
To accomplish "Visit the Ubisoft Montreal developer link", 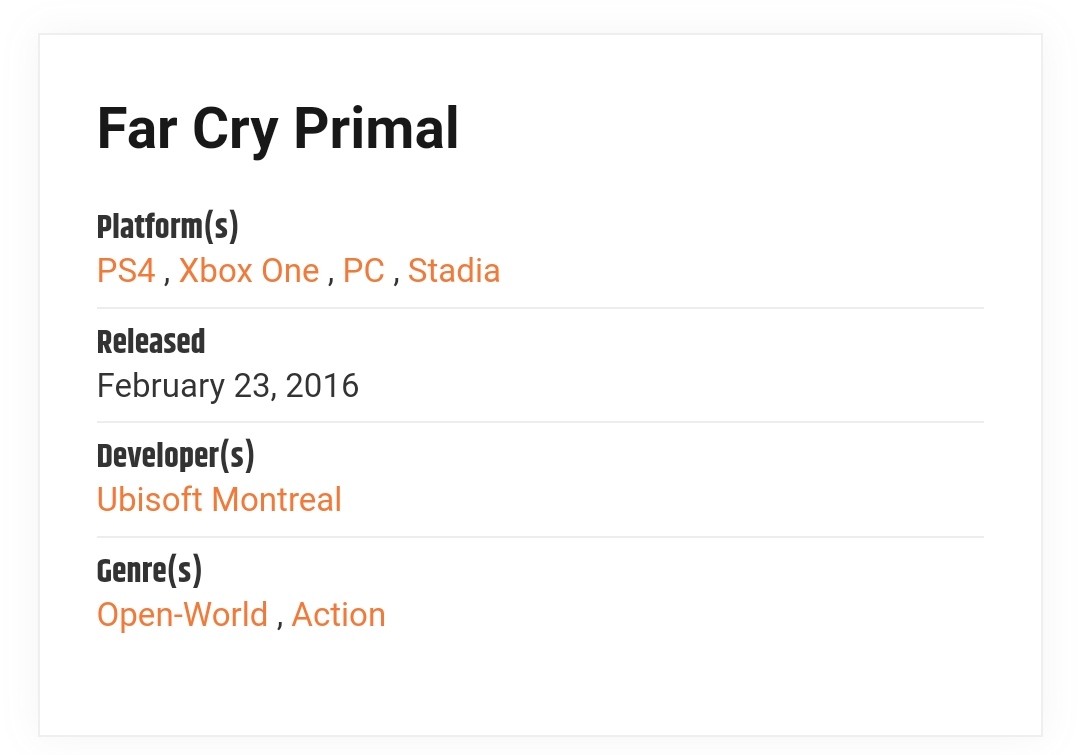I will pos(219,499).
